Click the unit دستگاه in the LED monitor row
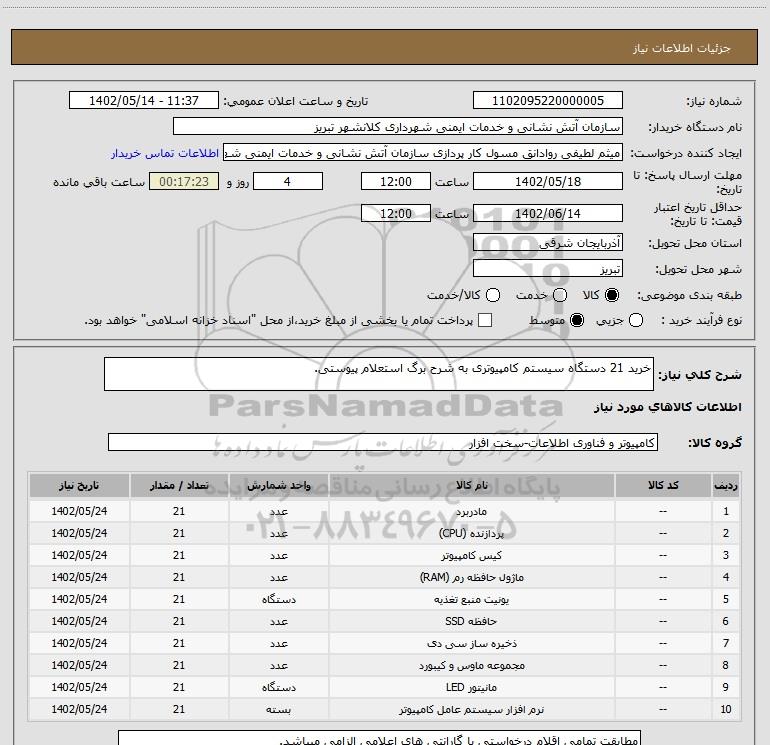Screen dimensions: 770x745 coord(278,688)
